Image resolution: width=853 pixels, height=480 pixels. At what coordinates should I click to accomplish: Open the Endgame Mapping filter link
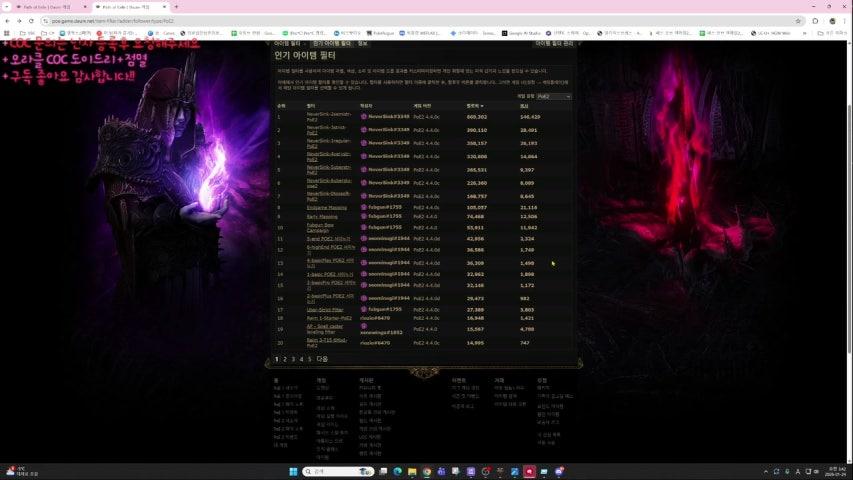click(327, 207)
